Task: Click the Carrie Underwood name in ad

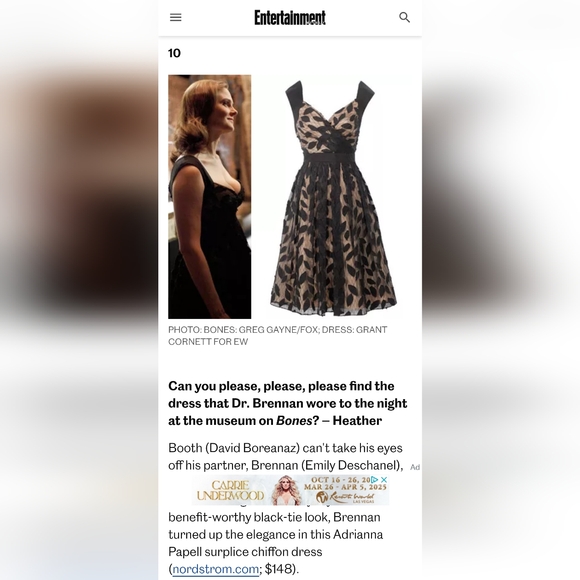Action: (x=230, y=490)
